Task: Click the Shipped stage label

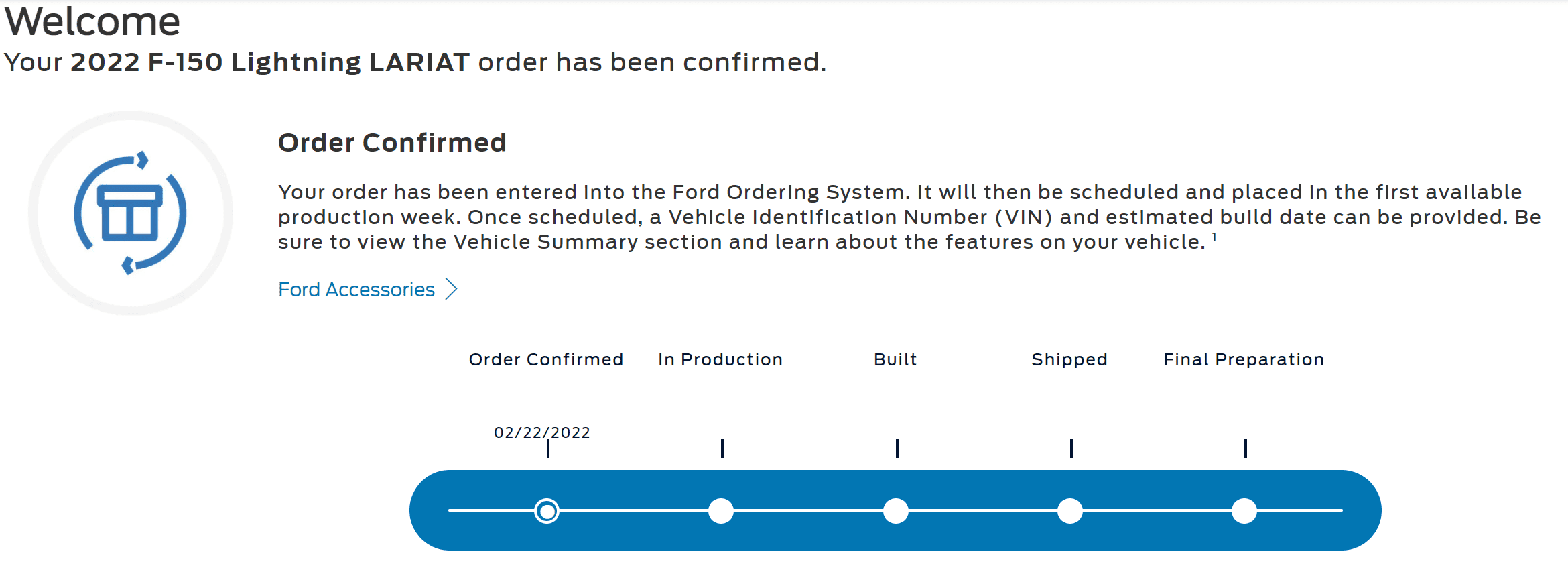Action: pos(1069,359)
